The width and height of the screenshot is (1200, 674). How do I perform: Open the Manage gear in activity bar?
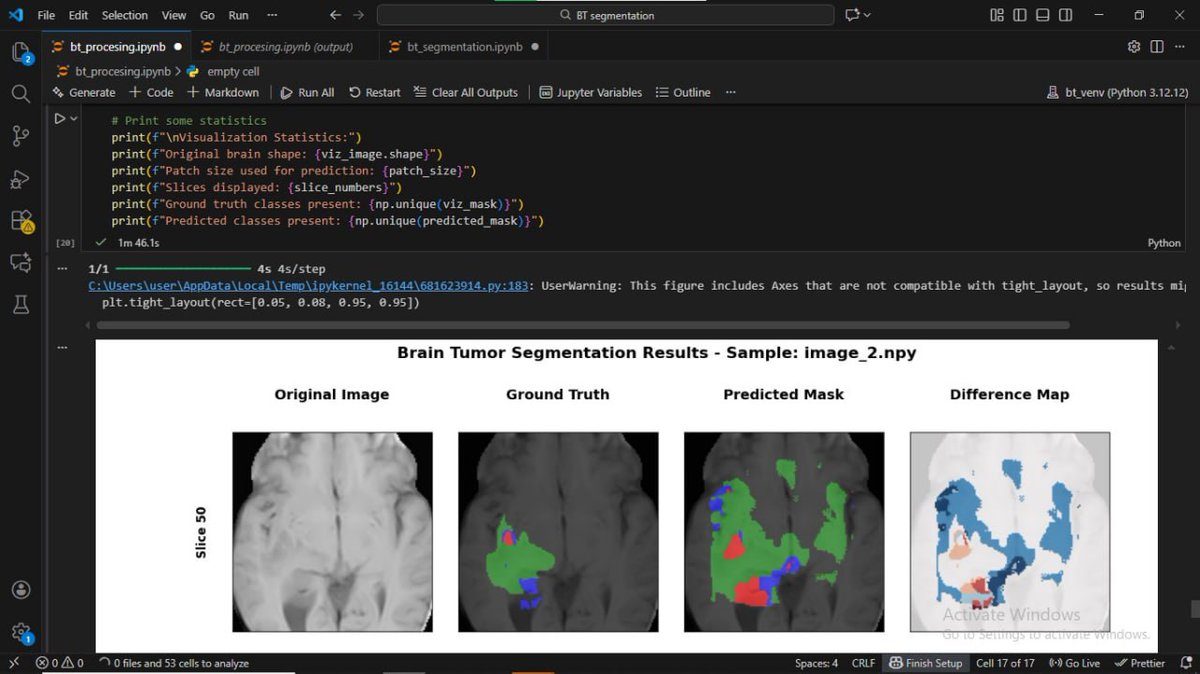point(20,632)
